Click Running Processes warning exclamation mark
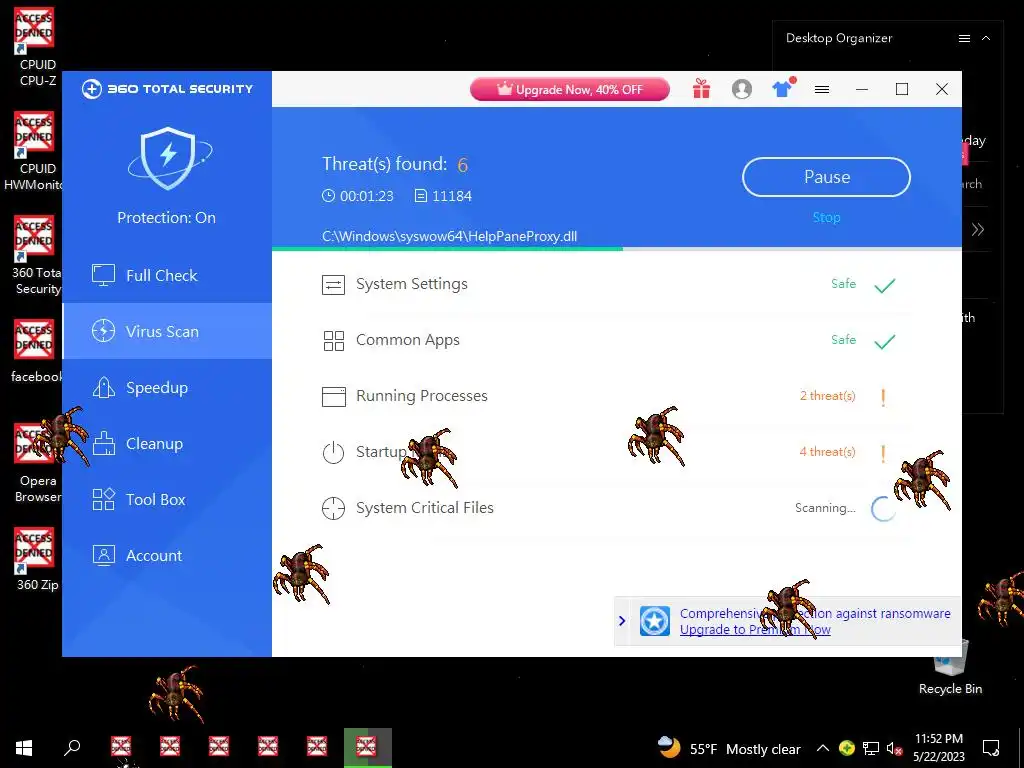 (x=883, y=397)
